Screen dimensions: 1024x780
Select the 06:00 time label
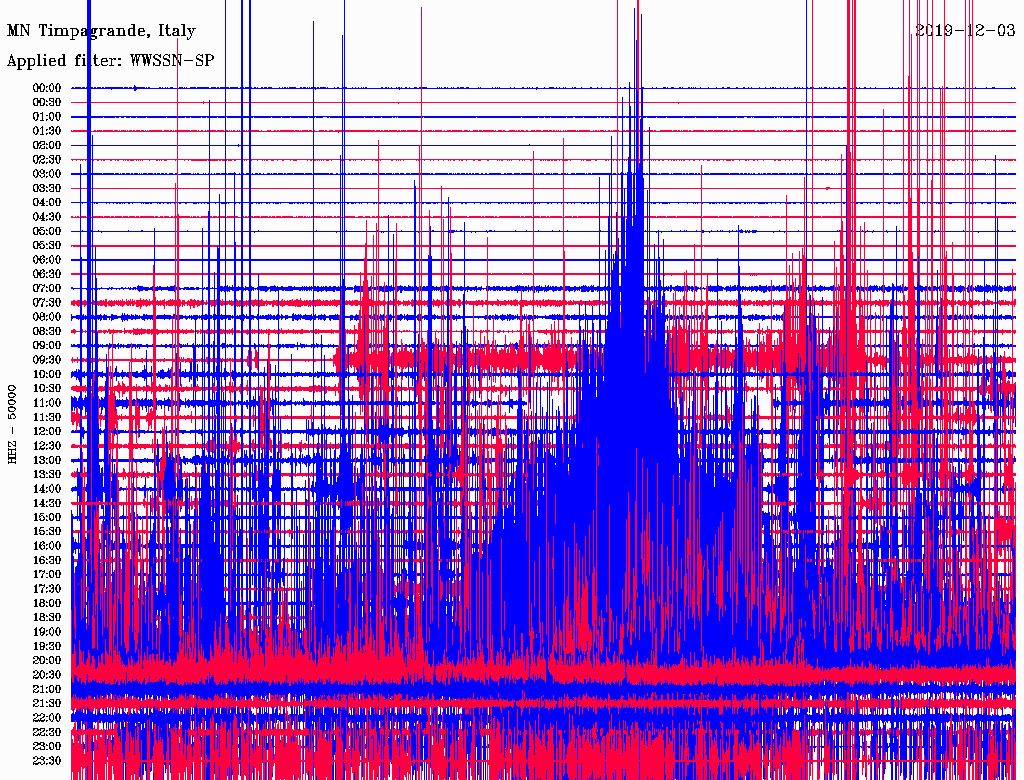tap(47, 259)
